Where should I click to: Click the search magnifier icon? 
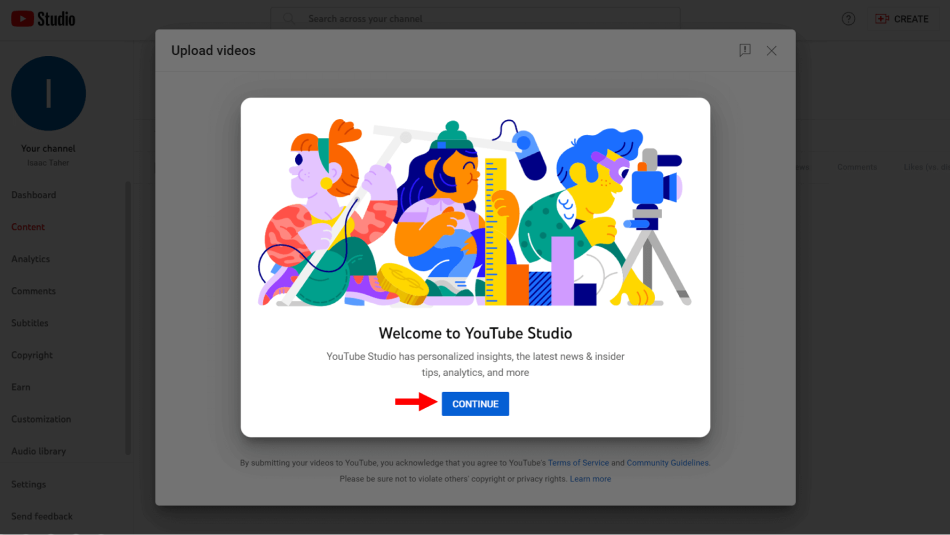[289, 19]
